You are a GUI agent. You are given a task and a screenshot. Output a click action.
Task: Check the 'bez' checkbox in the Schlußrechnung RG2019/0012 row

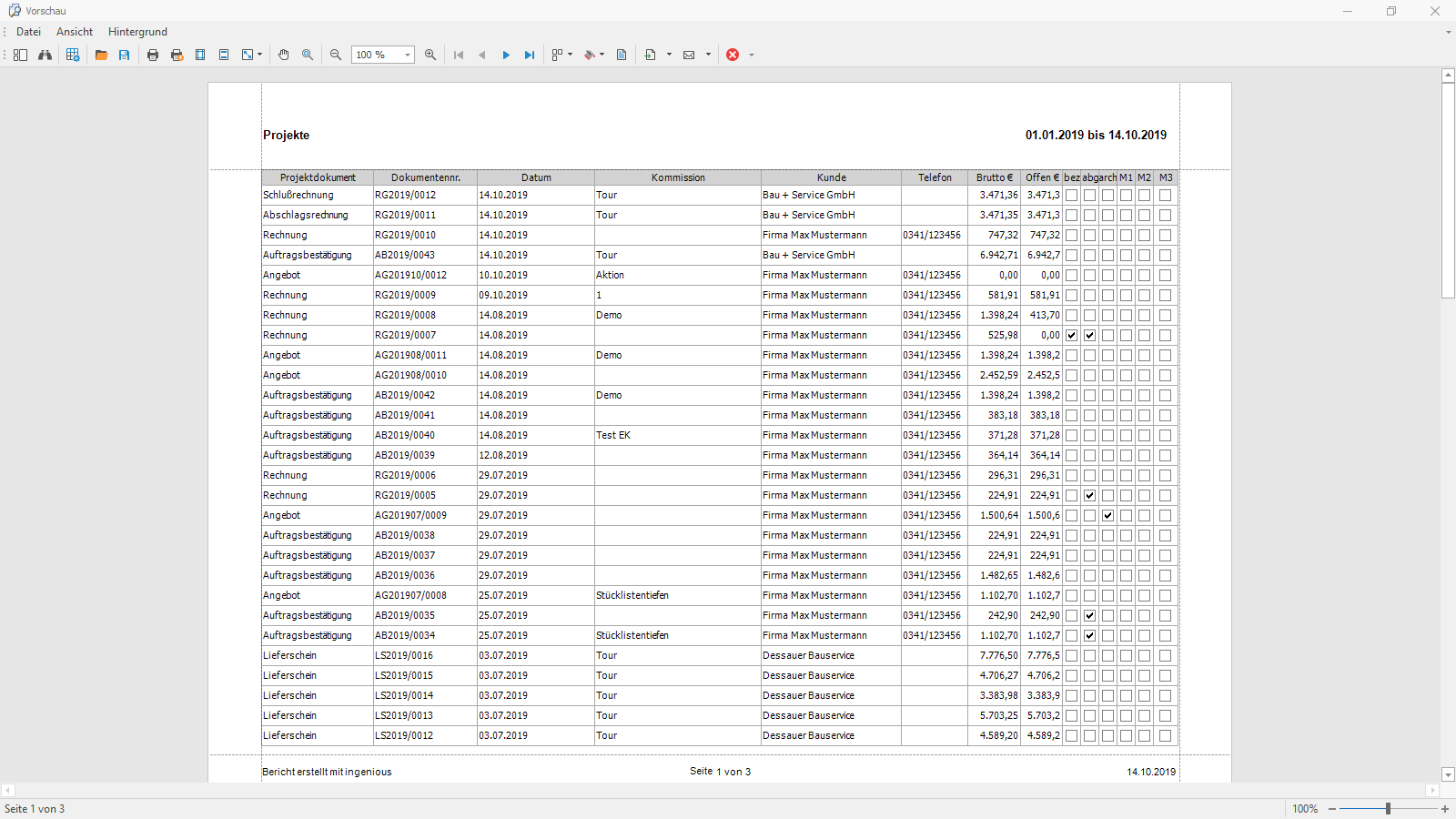click(1072, 195)
